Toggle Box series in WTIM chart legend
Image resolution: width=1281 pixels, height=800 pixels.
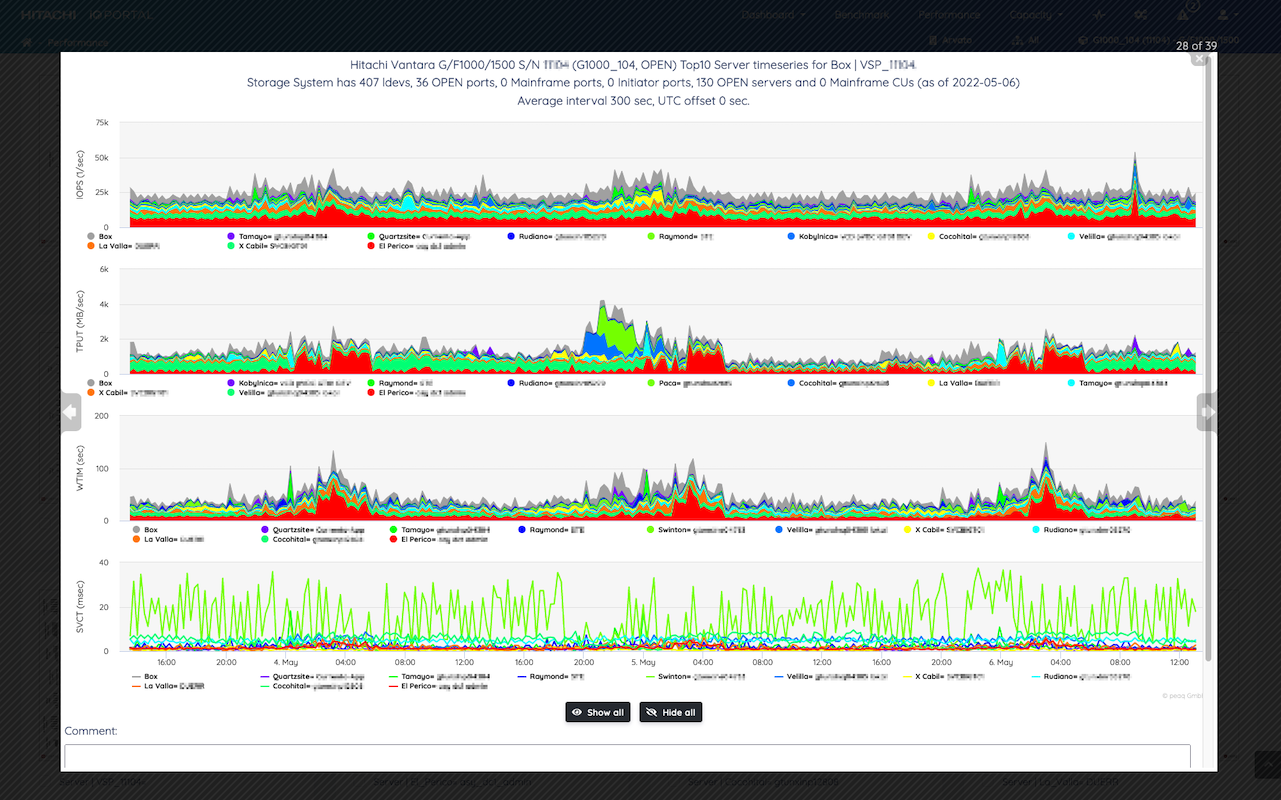145,530
